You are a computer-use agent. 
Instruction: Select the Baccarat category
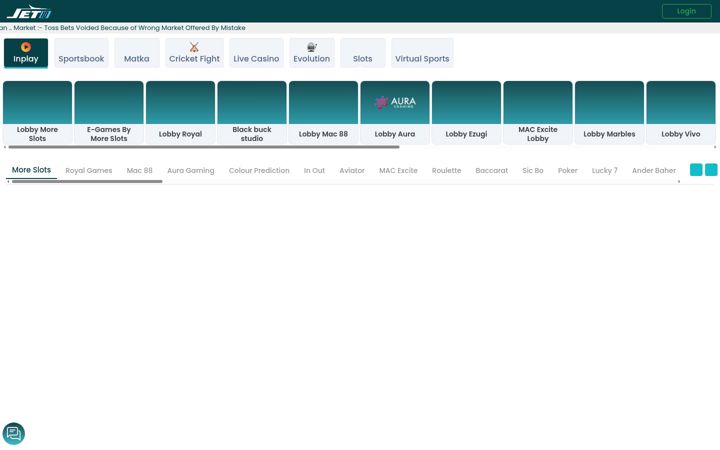click(492, 170)
